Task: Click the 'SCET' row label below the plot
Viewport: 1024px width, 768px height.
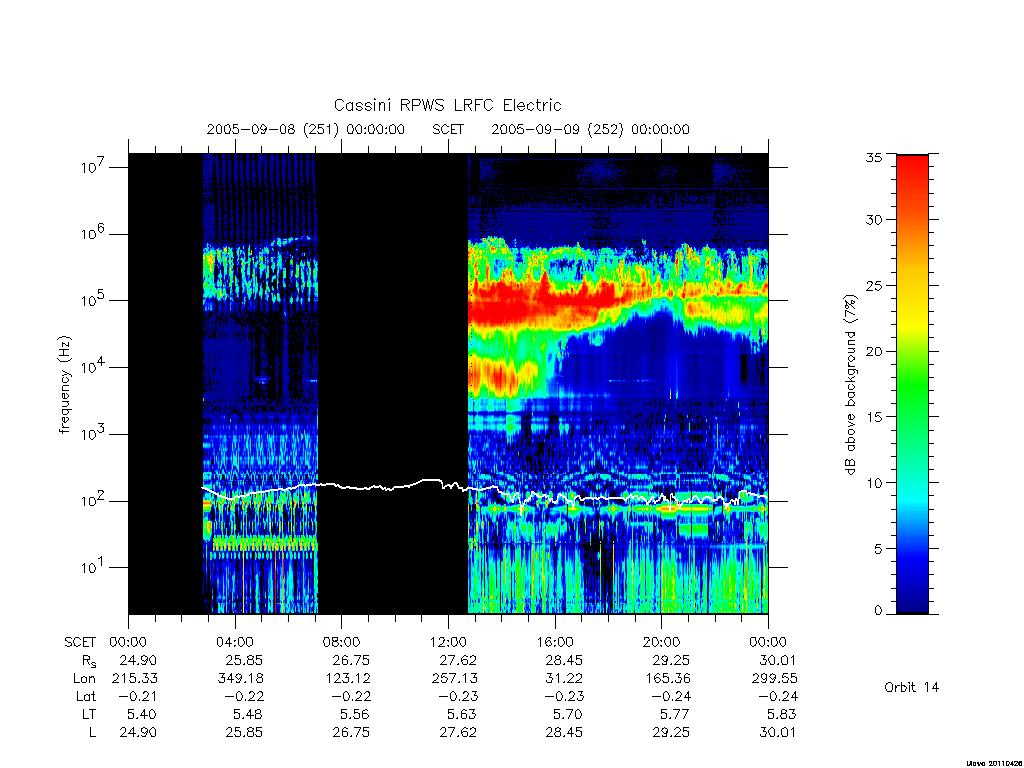Action: [80, 642]
